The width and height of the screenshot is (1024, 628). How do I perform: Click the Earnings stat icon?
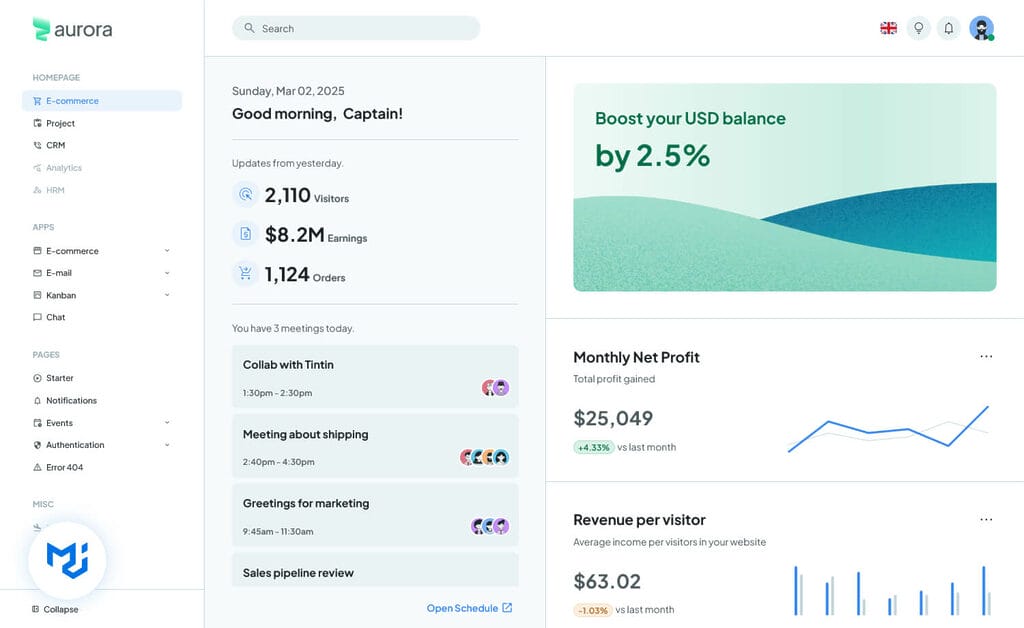pyautogui.click(x=245, y=234)
